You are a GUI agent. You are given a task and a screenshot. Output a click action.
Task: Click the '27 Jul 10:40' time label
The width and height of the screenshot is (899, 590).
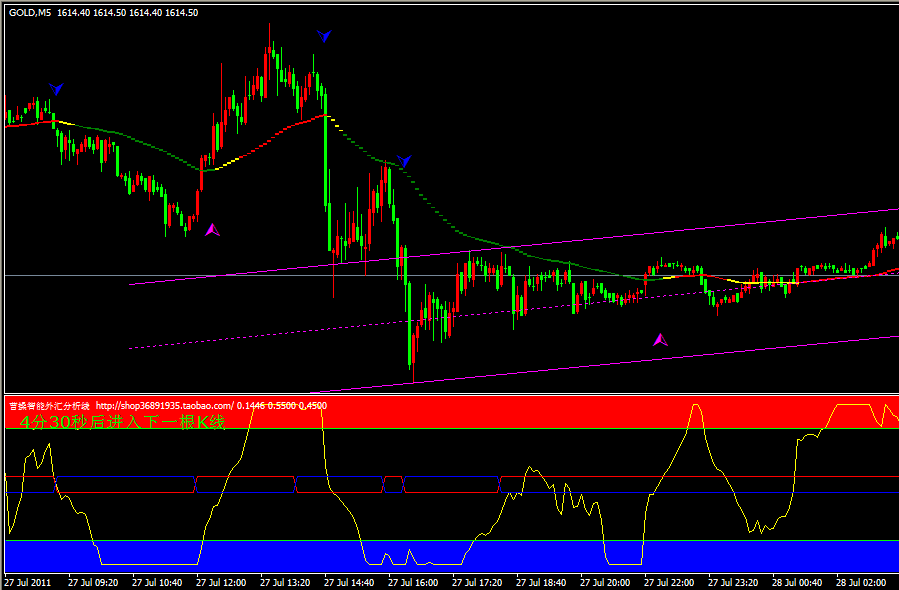coord(157,583)
